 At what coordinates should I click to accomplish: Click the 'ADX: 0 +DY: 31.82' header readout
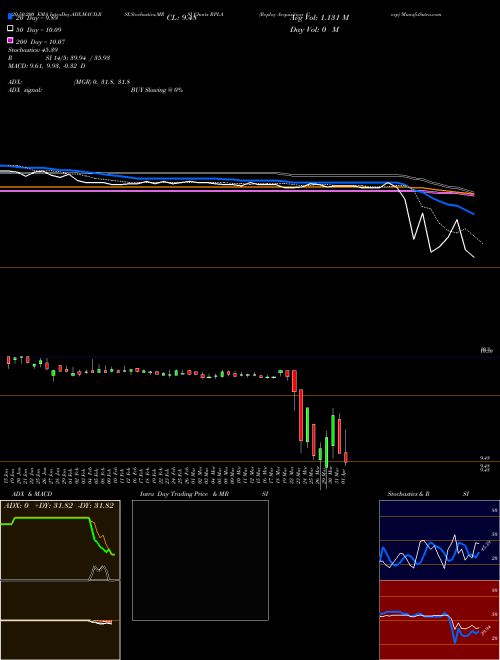(x=59, y=506)
